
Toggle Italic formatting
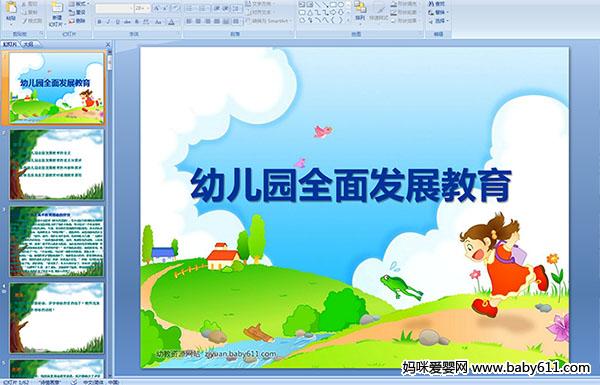(108, 22)
